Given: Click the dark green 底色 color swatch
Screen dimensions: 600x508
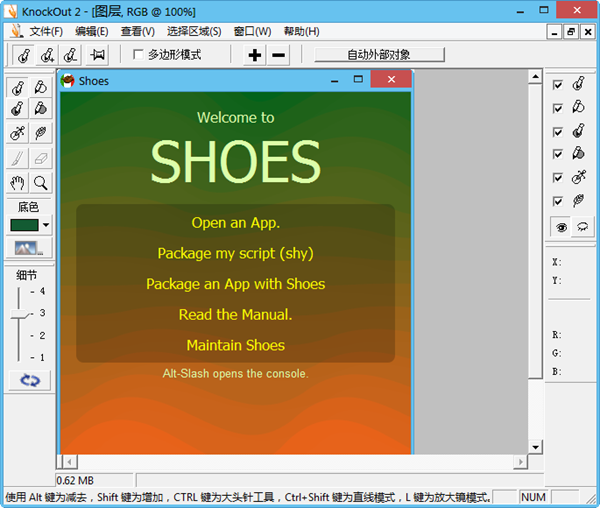Looking at the screenshot, I should 24,225.
